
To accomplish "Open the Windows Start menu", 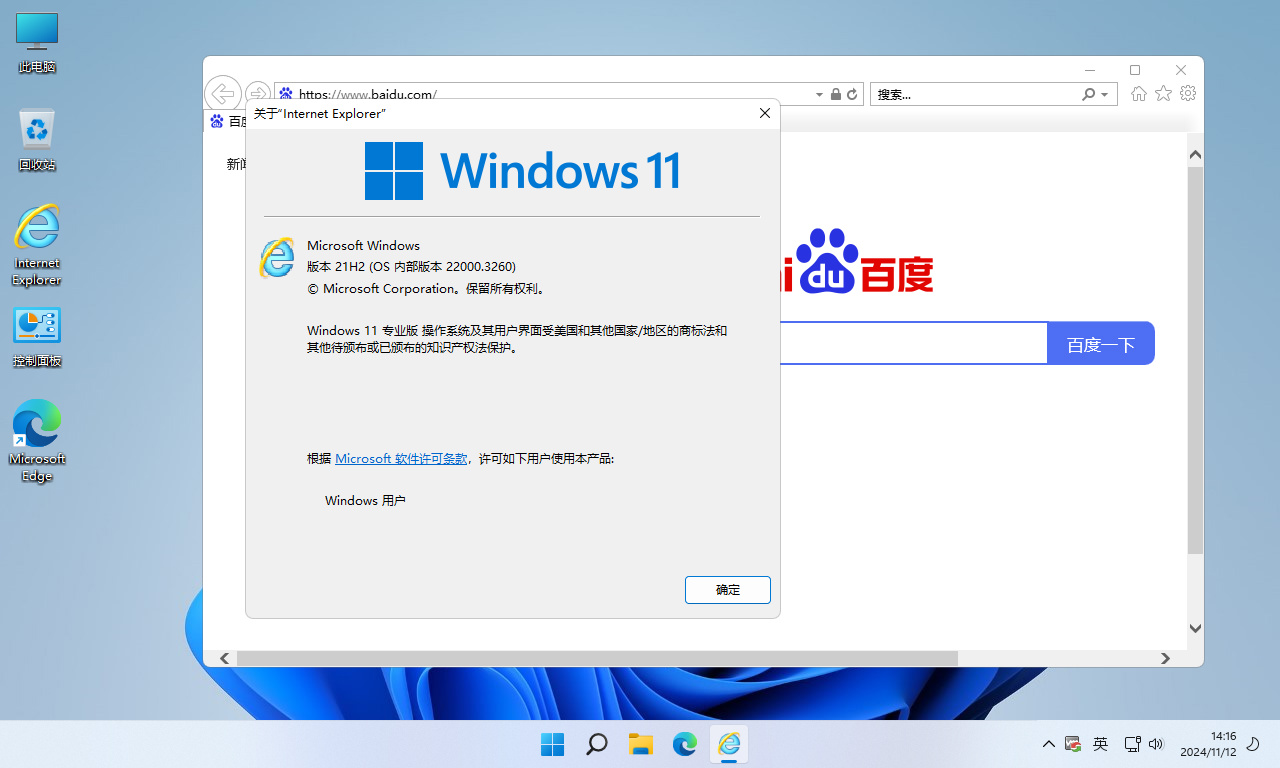I will 552,744.
